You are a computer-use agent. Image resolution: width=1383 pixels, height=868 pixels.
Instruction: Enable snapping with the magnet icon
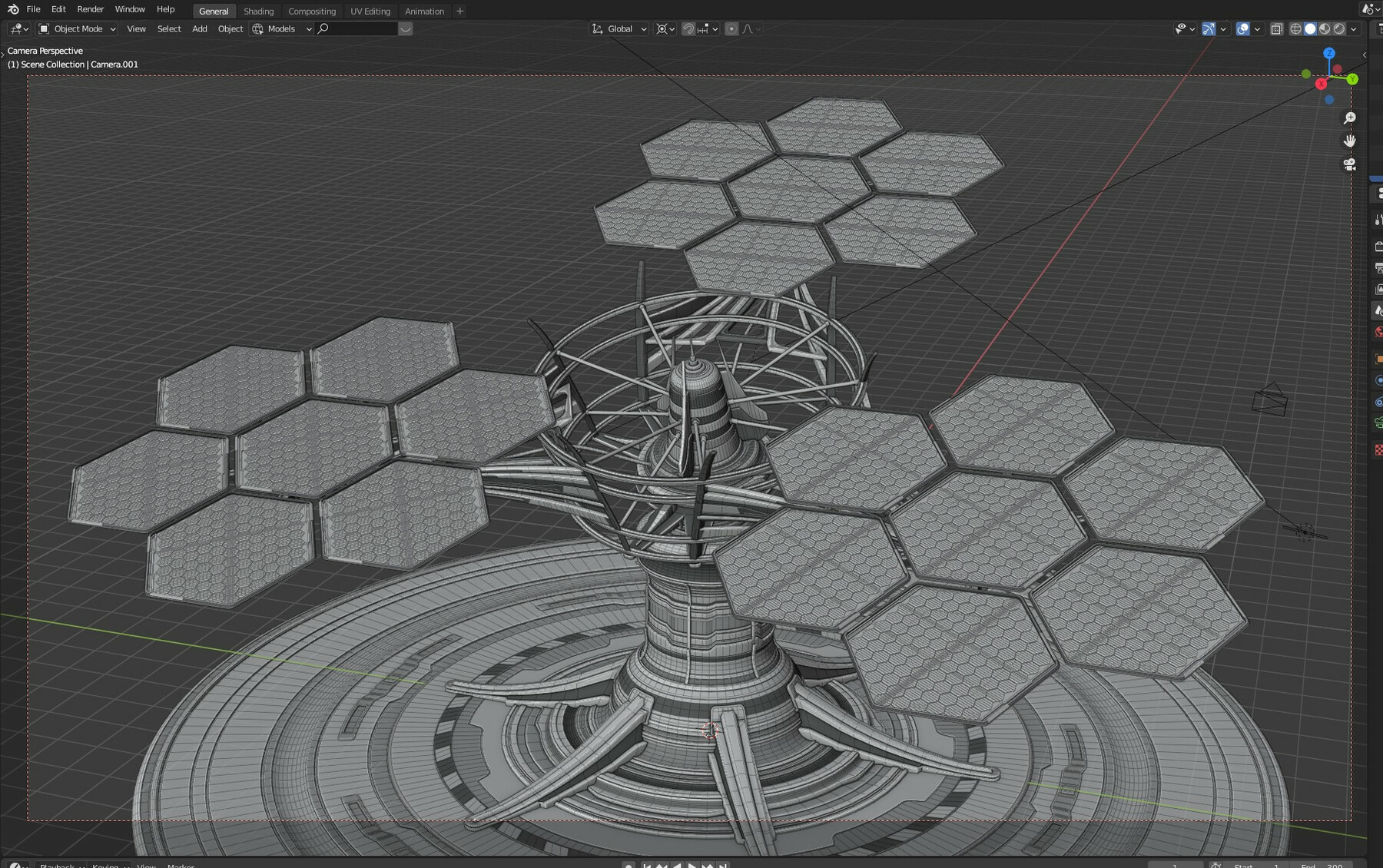pos(688,28)
